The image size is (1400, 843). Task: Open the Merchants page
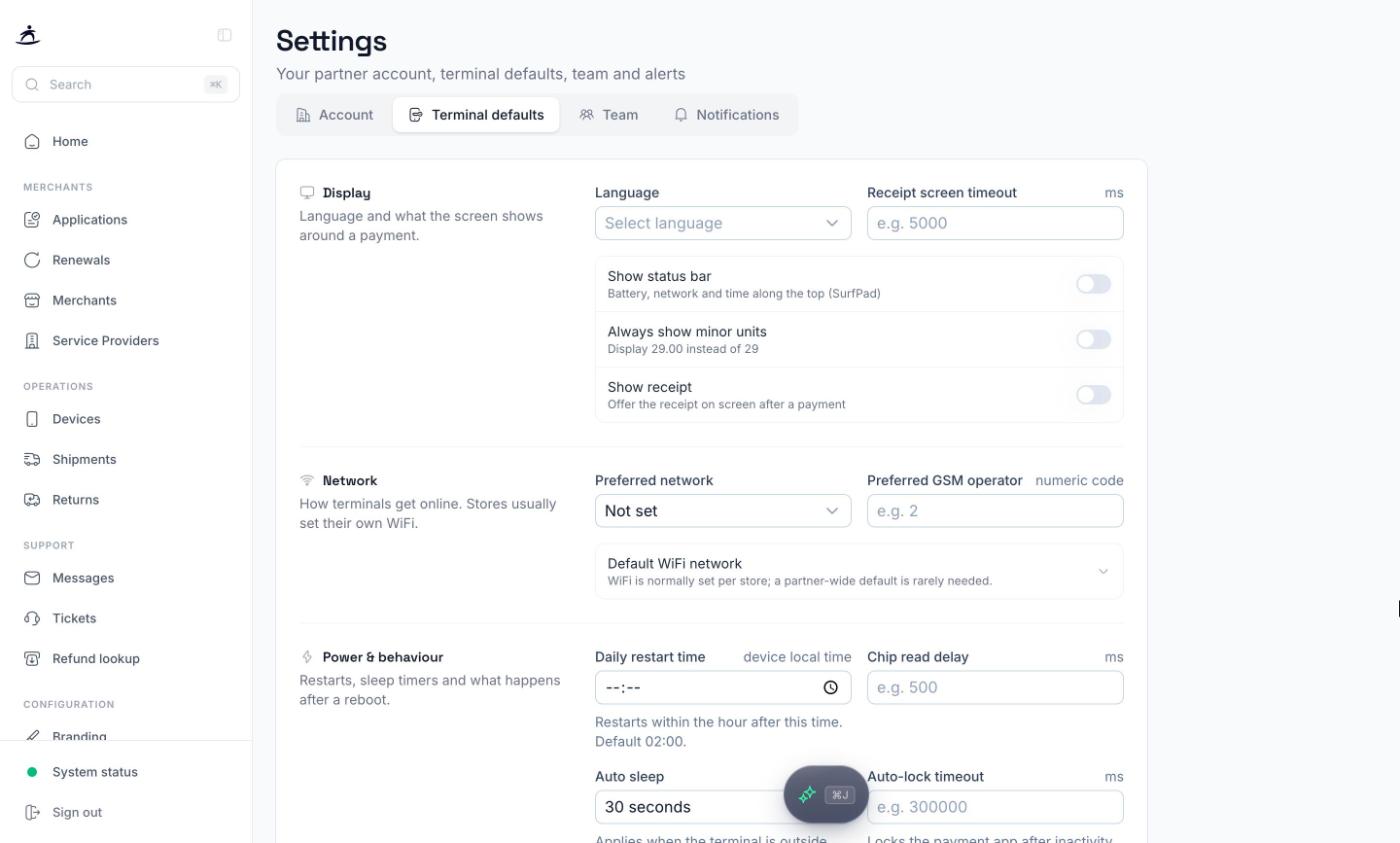pos(126,301)
